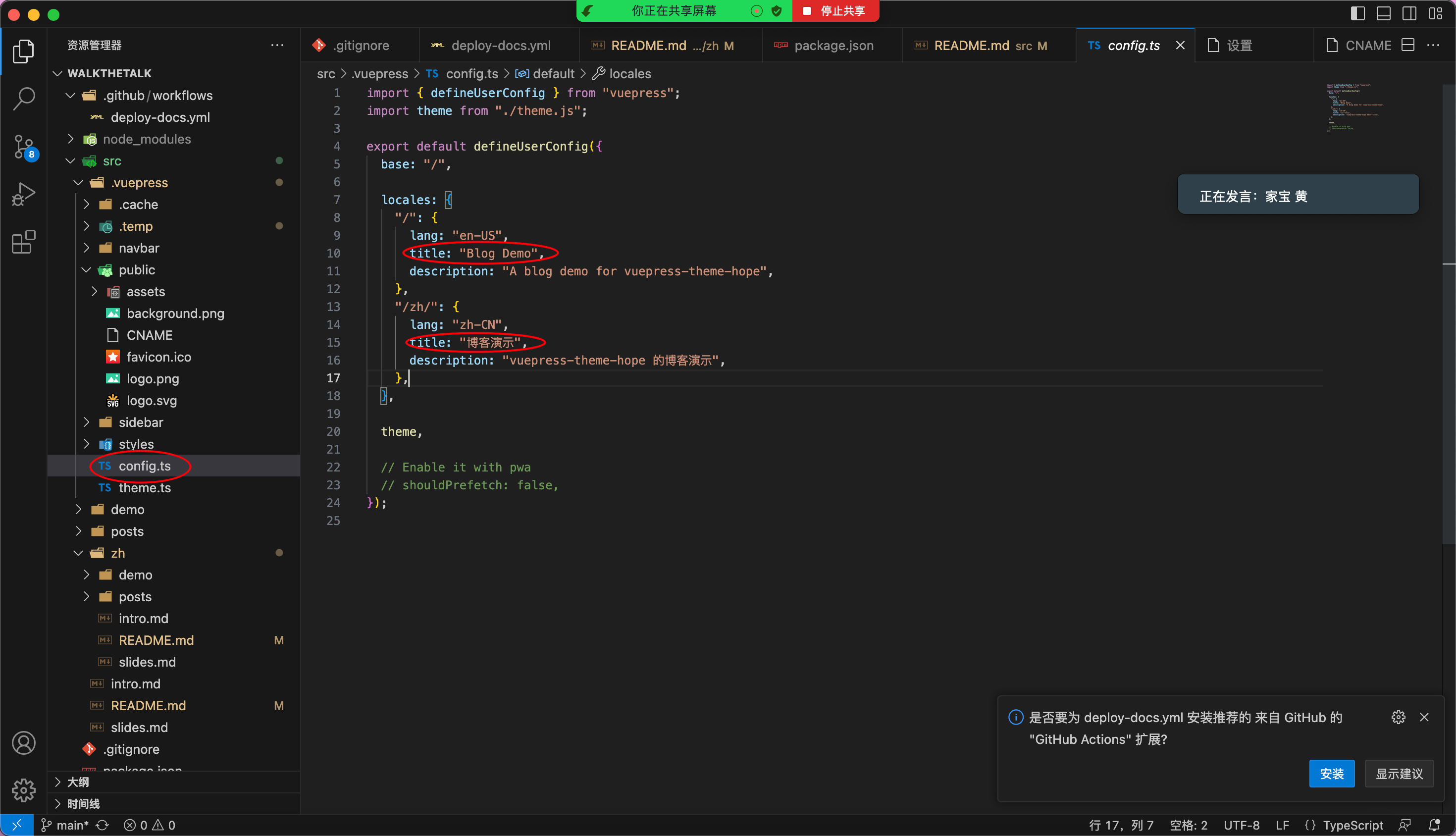Expand the 时间线 timeline section
1456x836 pixels.
tap(173, 804)
